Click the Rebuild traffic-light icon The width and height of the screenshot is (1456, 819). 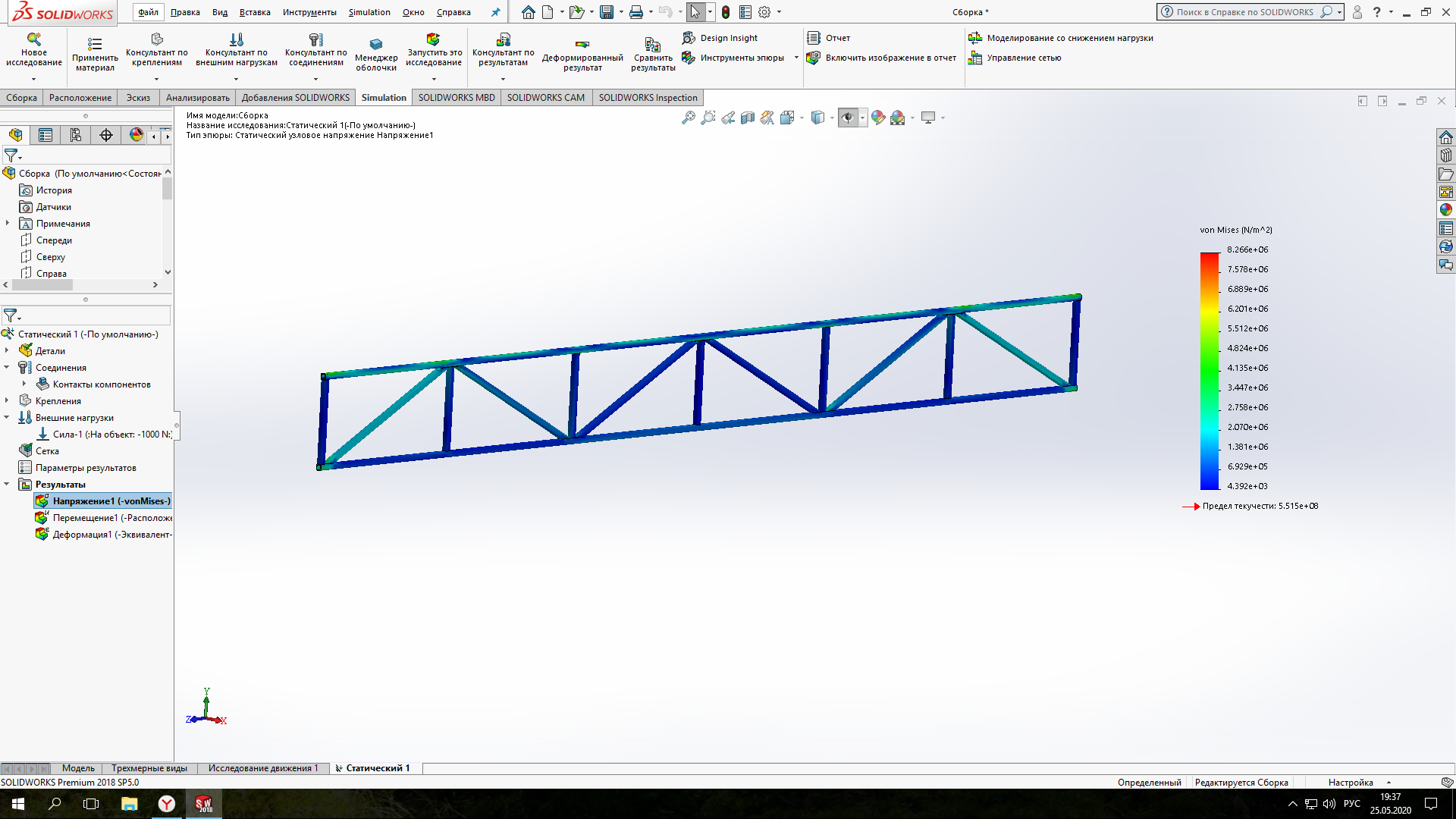click(726, 12)
